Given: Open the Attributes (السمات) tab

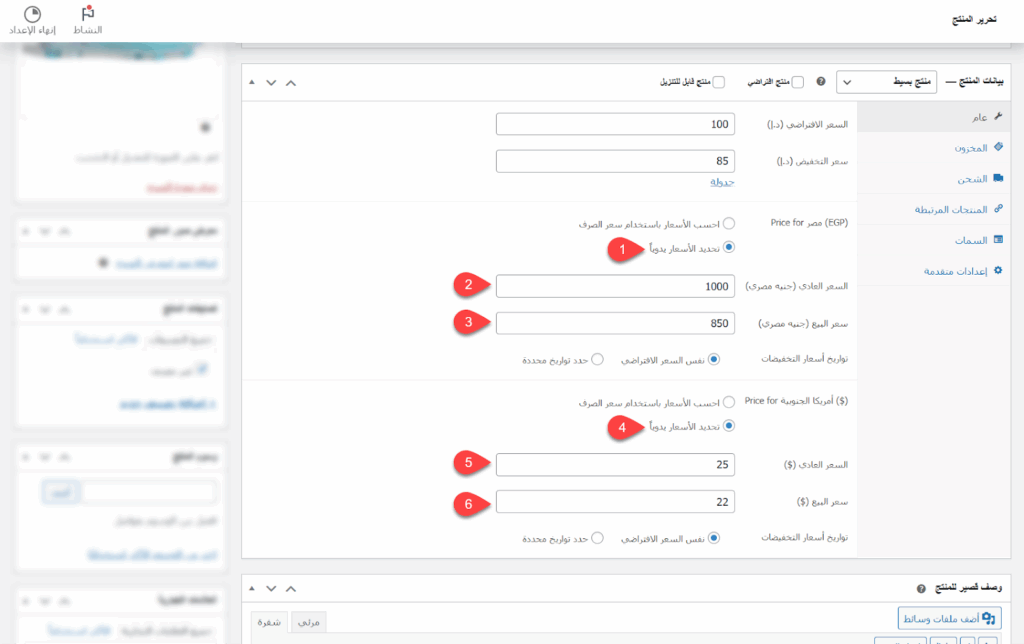Looking at the screenshot, I should [x=967, y=240].
